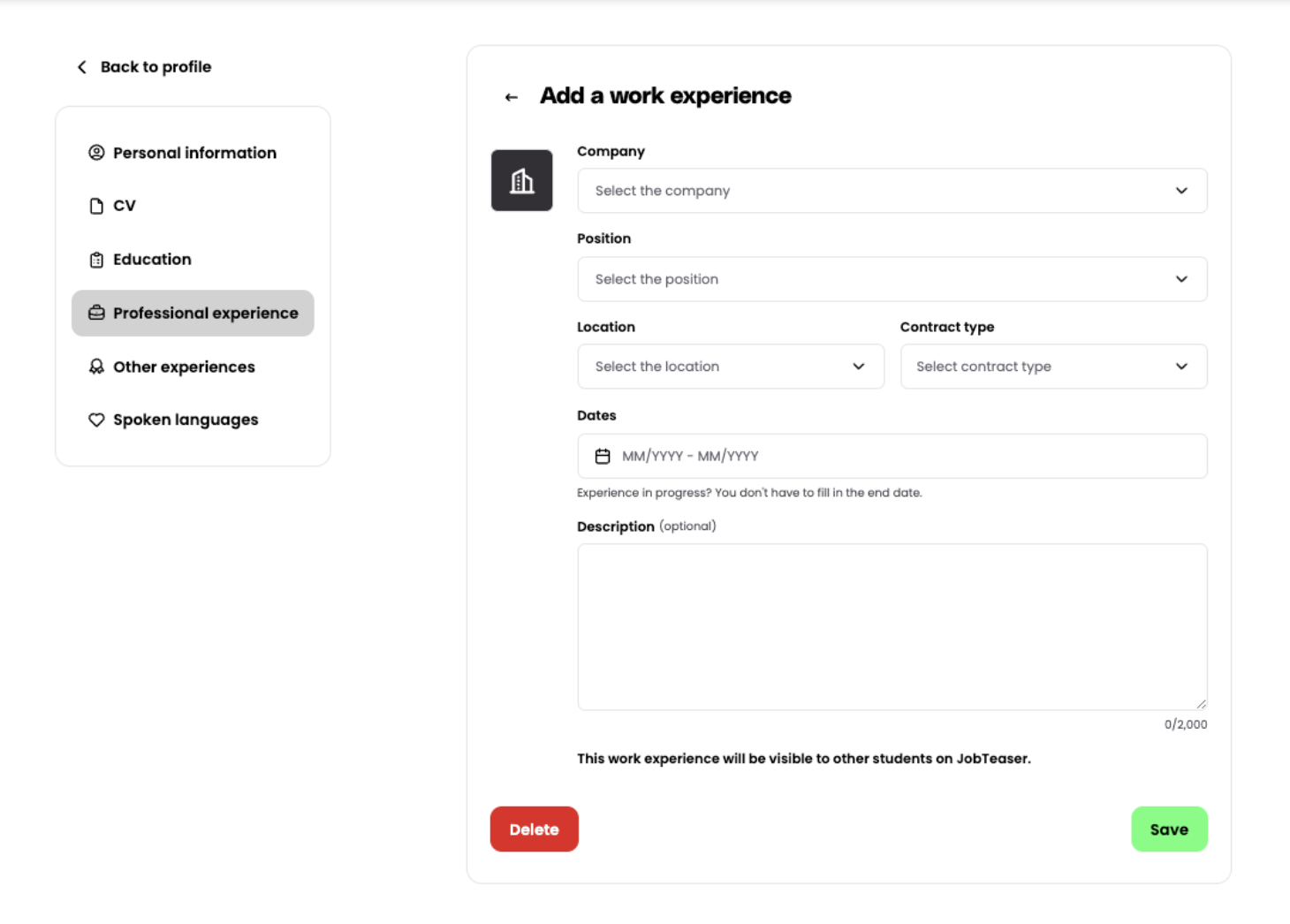Click the company building logo icon
The height and width of the screenshot is (924, 1290).
click(x=521, y=181)
